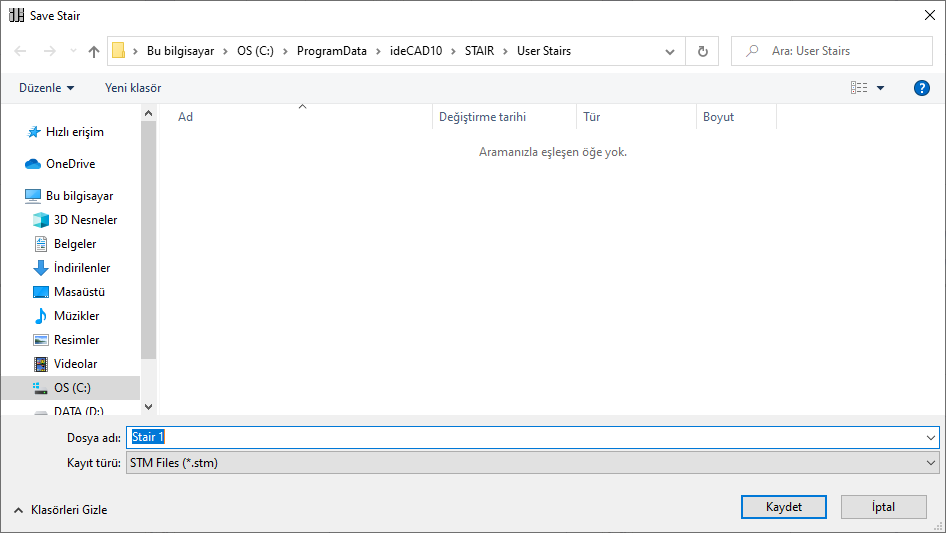Click the view layout icon in toolbar
Image resolution: width=946 pixels, height=533 pixels.
(x=859, y=88)
